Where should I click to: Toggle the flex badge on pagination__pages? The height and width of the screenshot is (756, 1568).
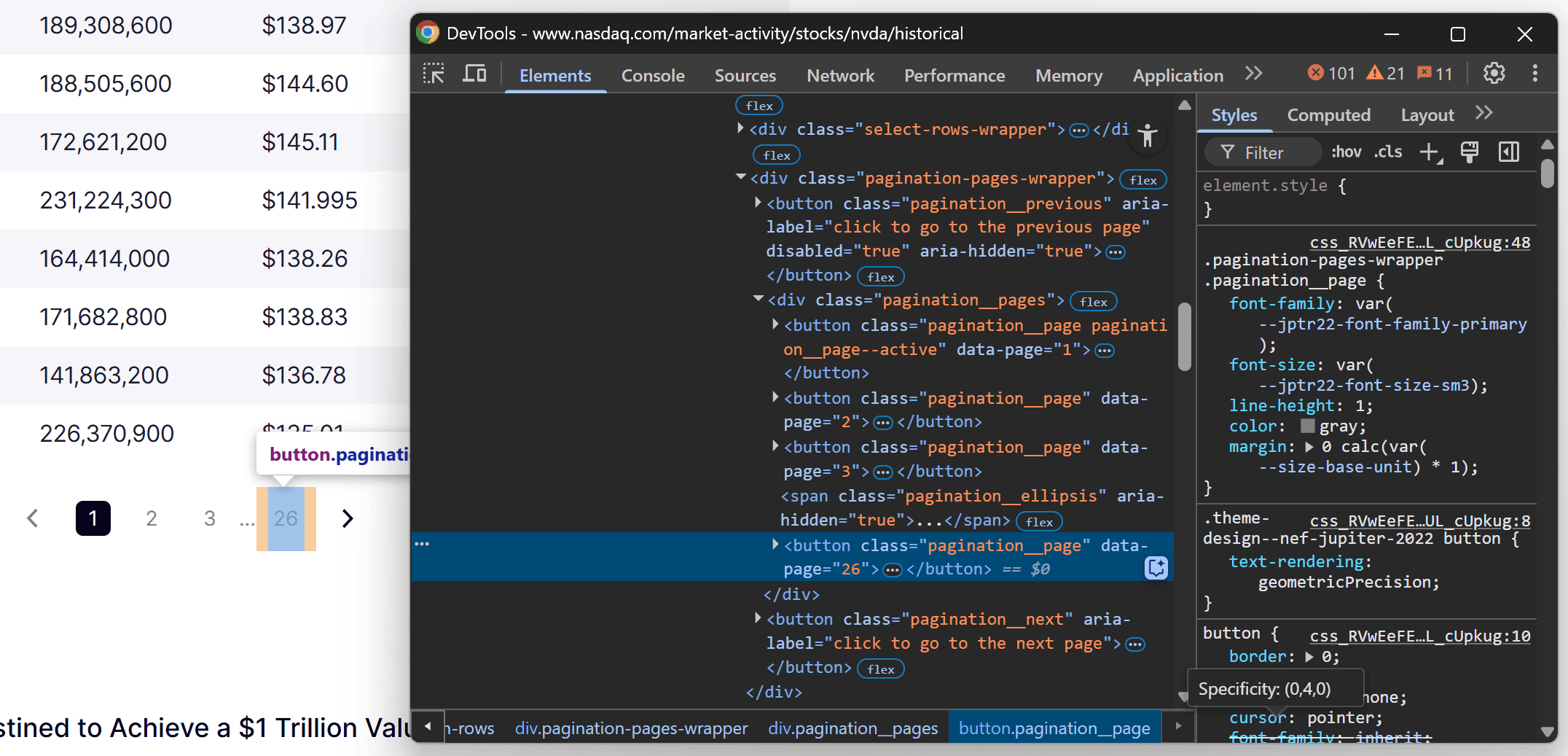1093,301
